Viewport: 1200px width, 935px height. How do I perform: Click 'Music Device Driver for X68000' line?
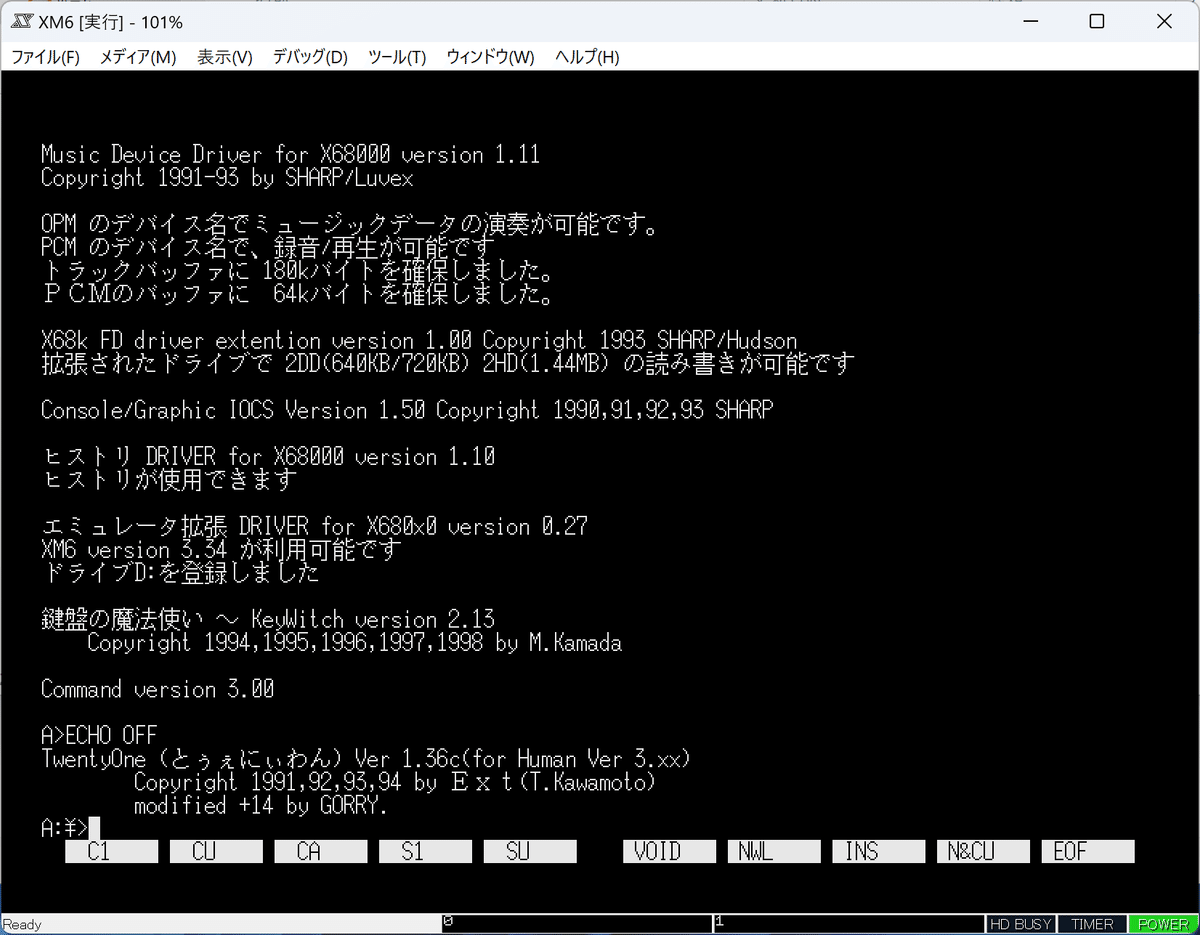(290, 154)
